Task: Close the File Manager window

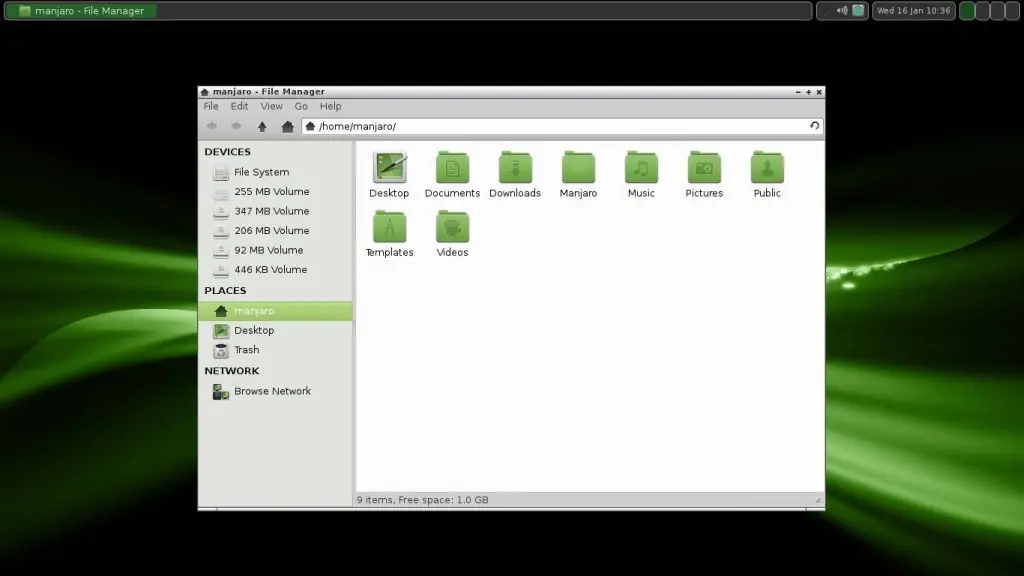Action: (819, 92)
